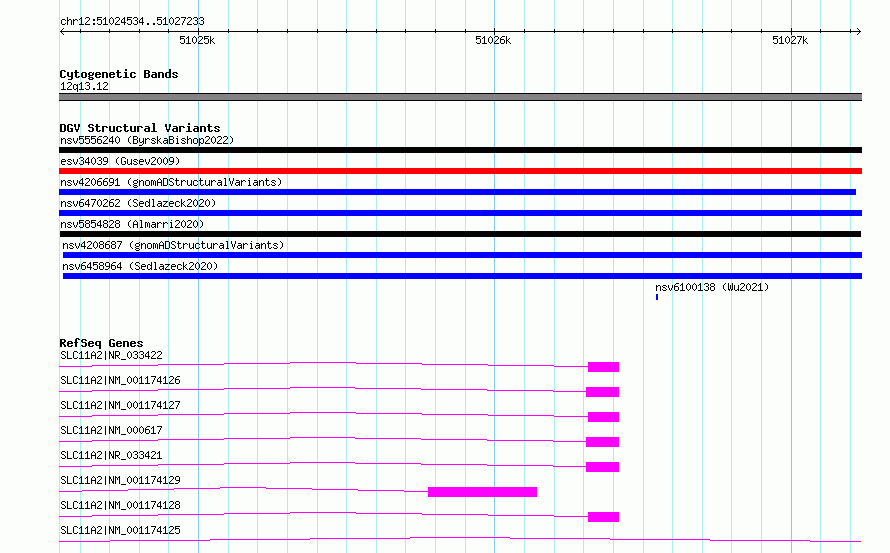Click the Cytogenetic Bands track title
The image size is (890, 553).
pos(119,74)
